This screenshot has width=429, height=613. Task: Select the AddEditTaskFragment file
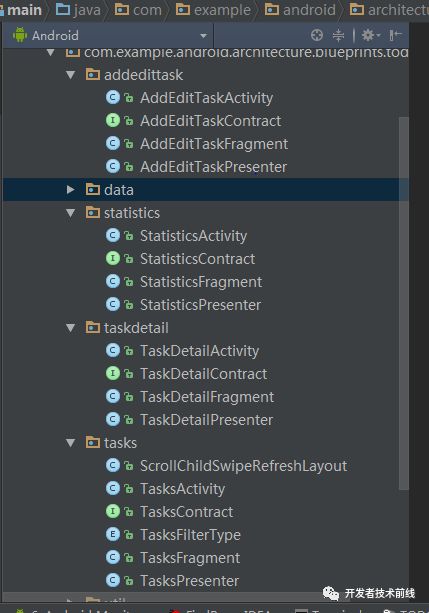pos(214,144)
